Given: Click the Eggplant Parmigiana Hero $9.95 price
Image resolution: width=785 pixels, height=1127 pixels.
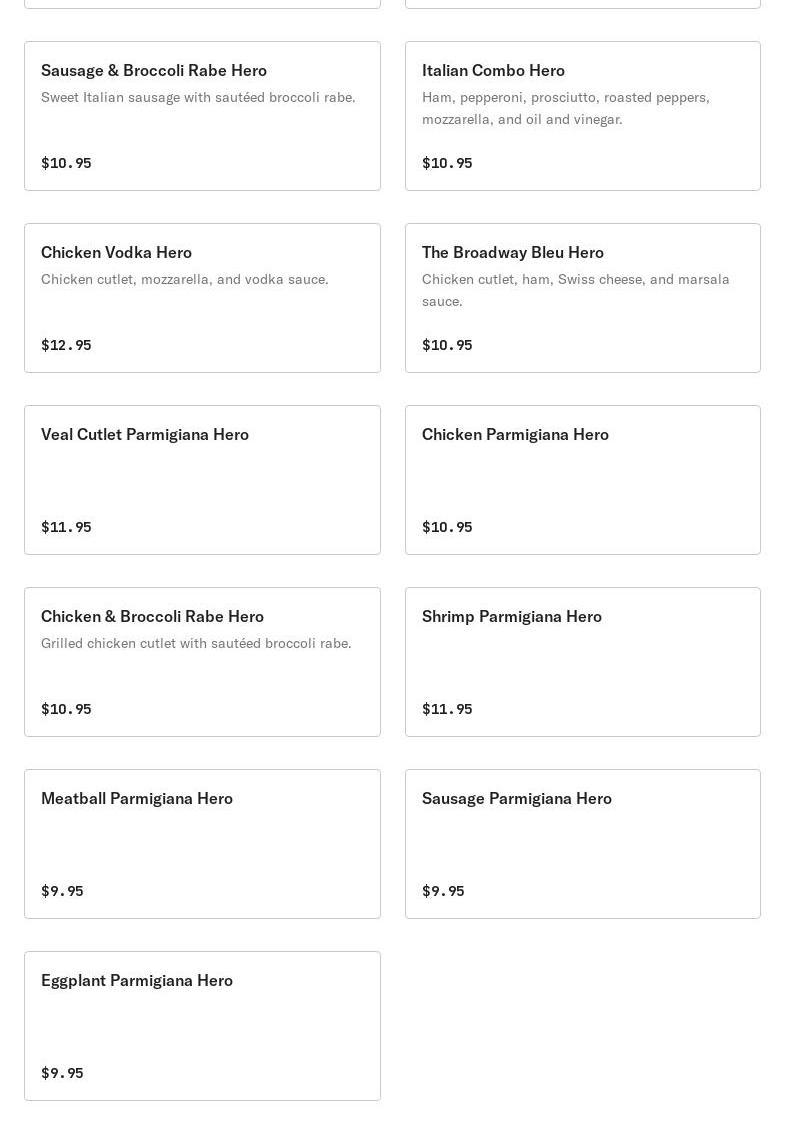Looking at the screenshot, I should pyautogui.click(x=62, y=1073).
